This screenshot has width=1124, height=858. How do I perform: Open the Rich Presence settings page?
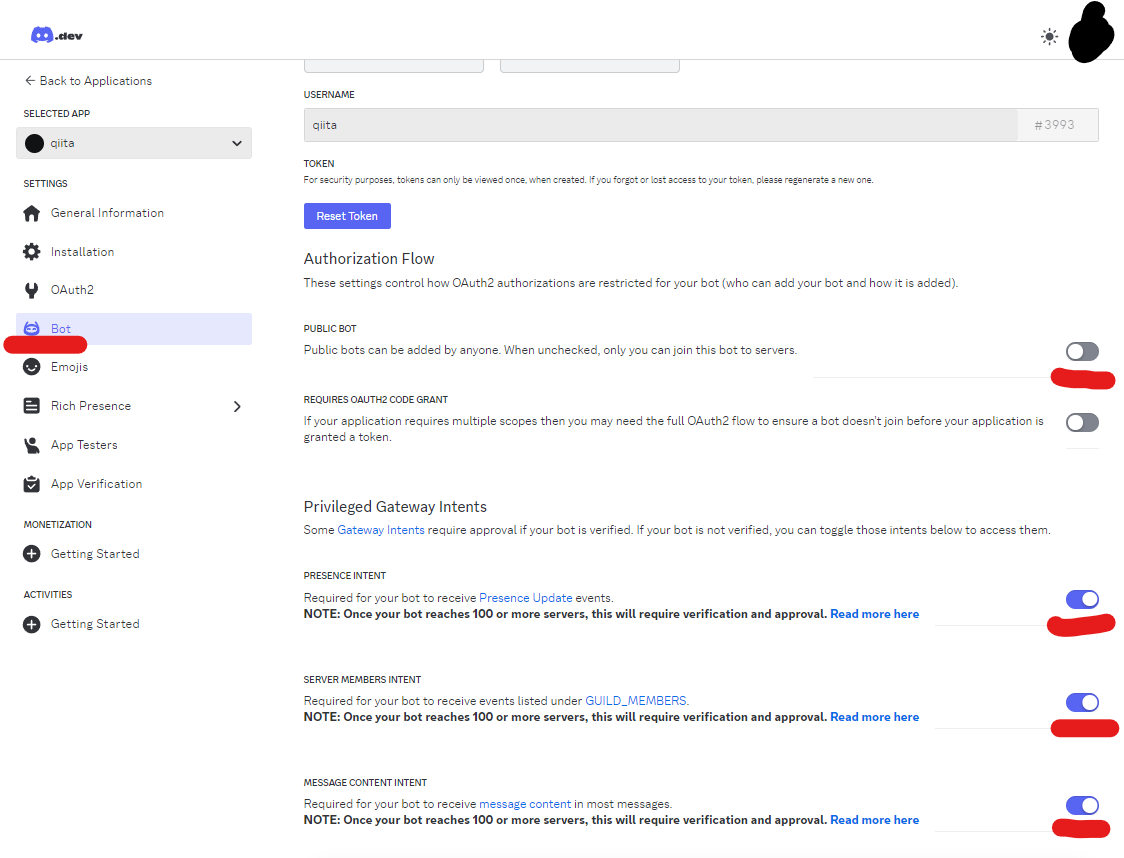tap(91, 406)
